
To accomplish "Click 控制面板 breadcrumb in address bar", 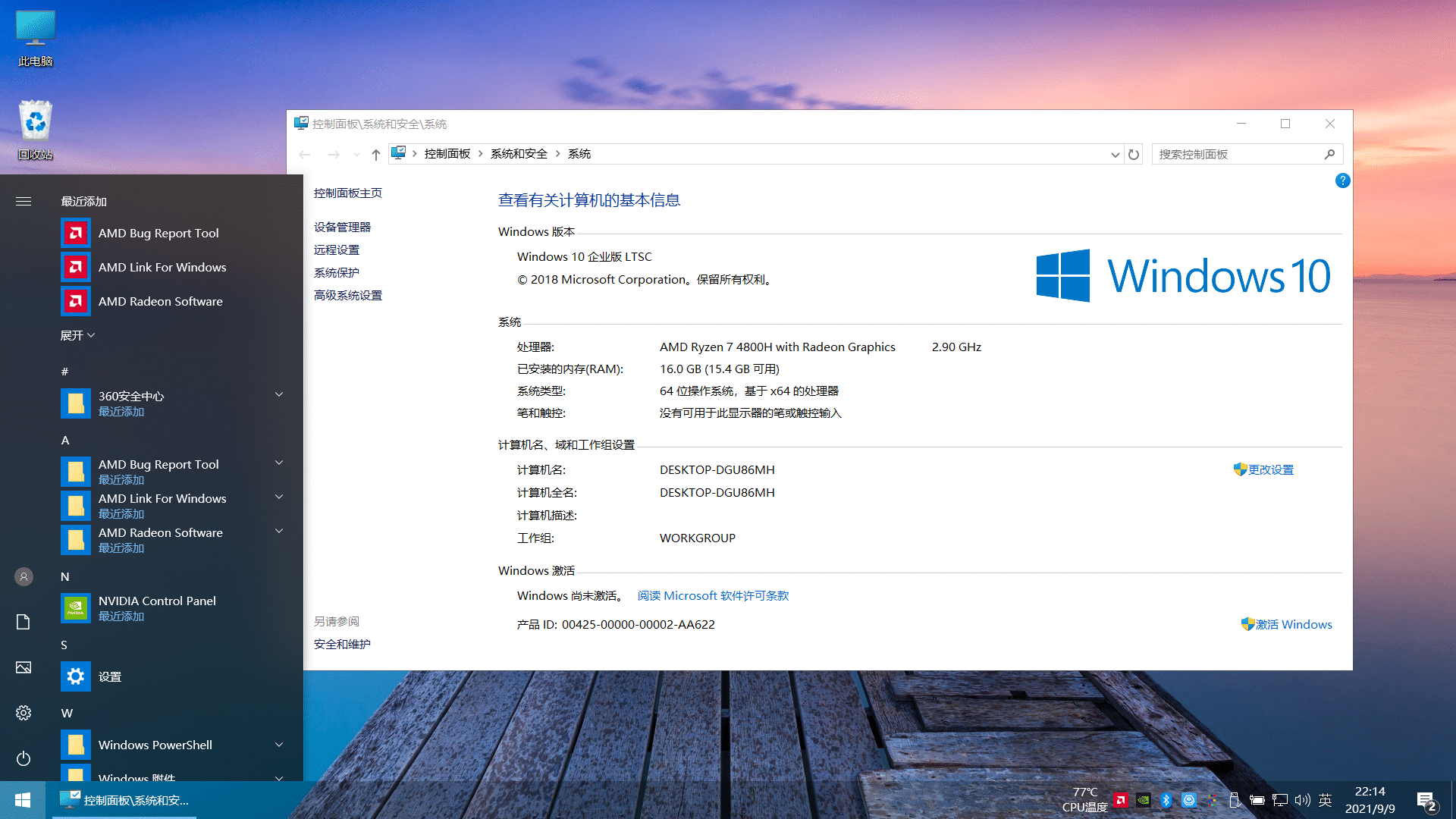I will click(x=447, y=154).
